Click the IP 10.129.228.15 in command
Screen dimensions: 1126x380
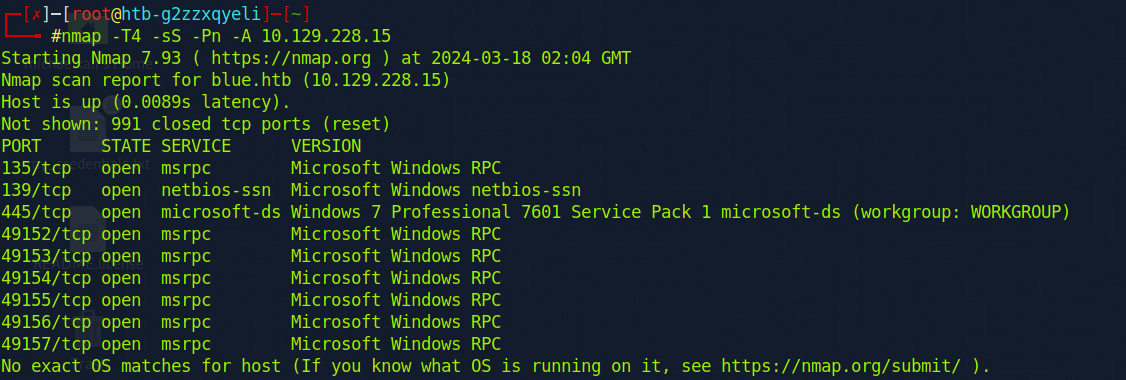(x=326, y=36)
